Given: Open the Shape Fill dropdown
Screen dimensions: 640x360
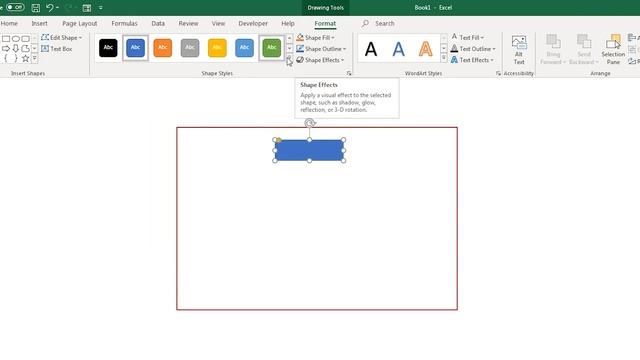Looking at the screenshot, I should pos(316,38).
